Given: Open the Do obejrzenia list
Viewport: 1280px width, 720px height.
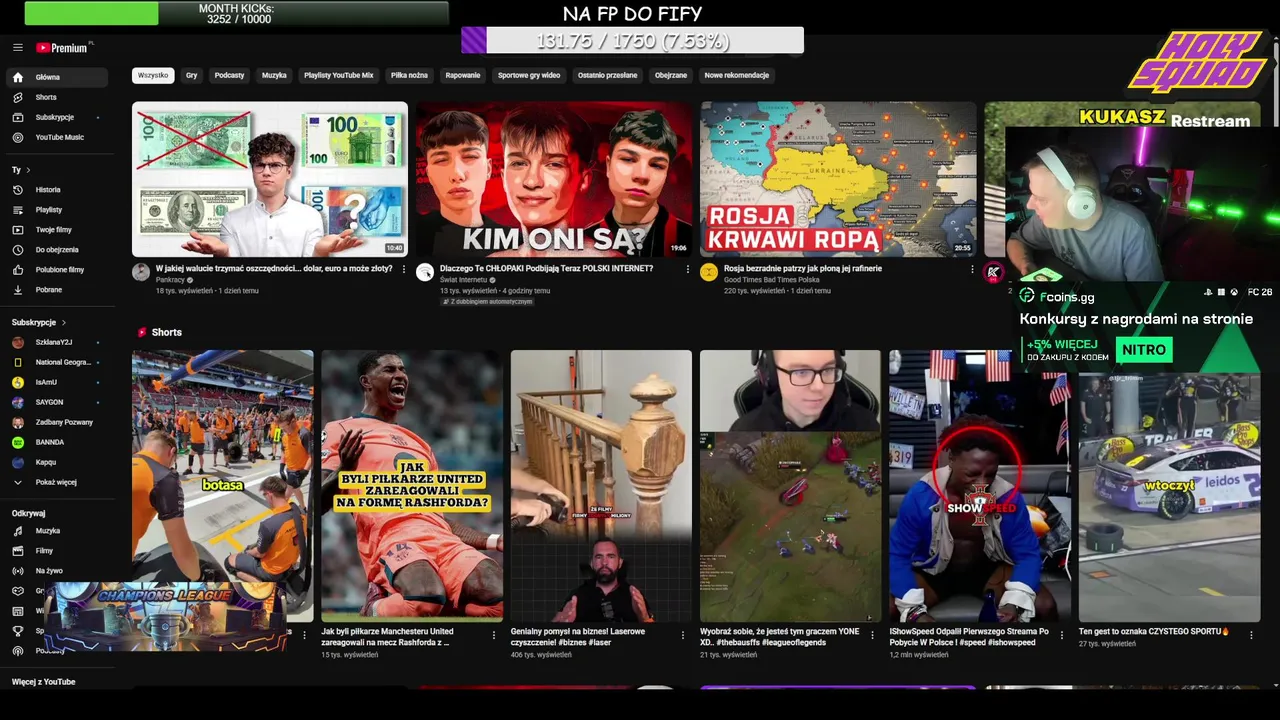Looking at the screenshot, I should click(57, 250).
